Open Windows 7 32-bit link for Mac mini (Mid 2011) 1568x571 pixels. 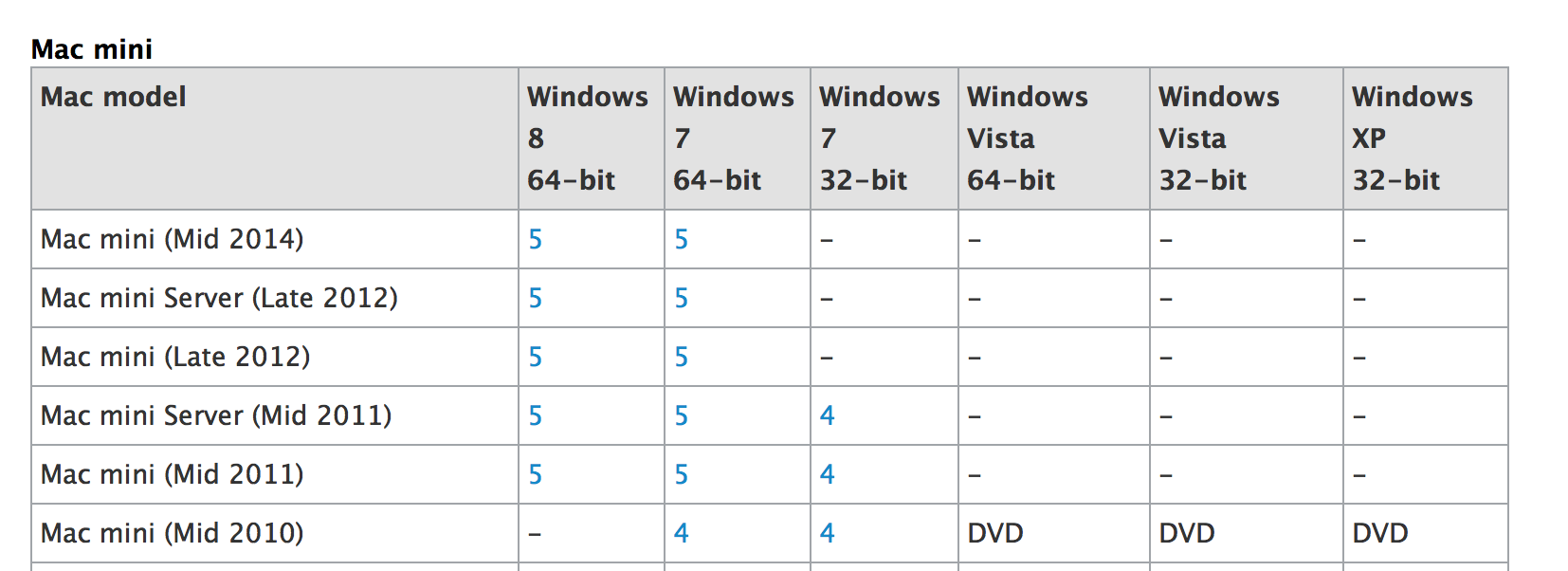[828, 475]
